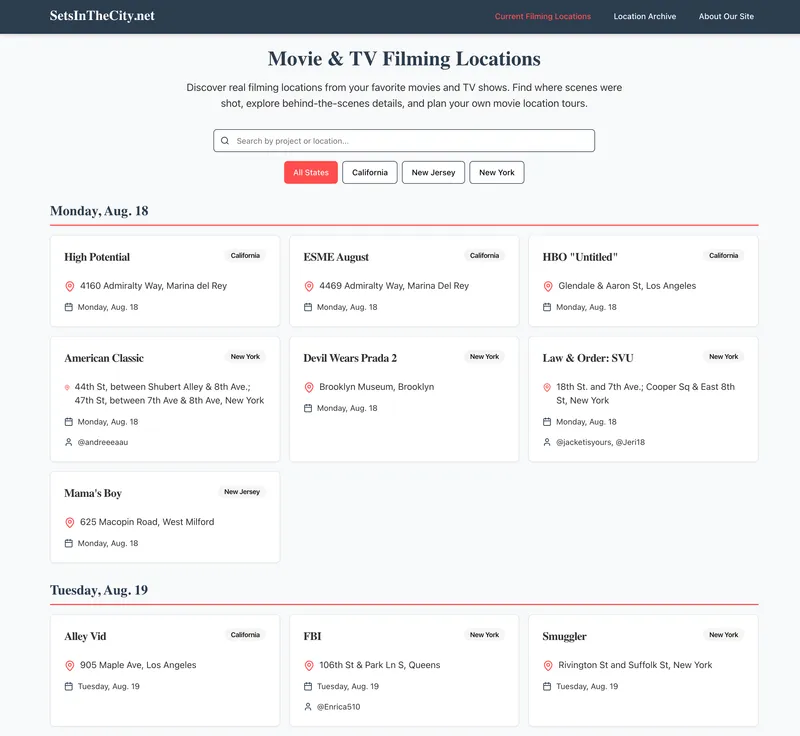Click calendar icon on ESME August card
Screen dimensions: 800x736
pyautogui.click(x=309, y=307)
